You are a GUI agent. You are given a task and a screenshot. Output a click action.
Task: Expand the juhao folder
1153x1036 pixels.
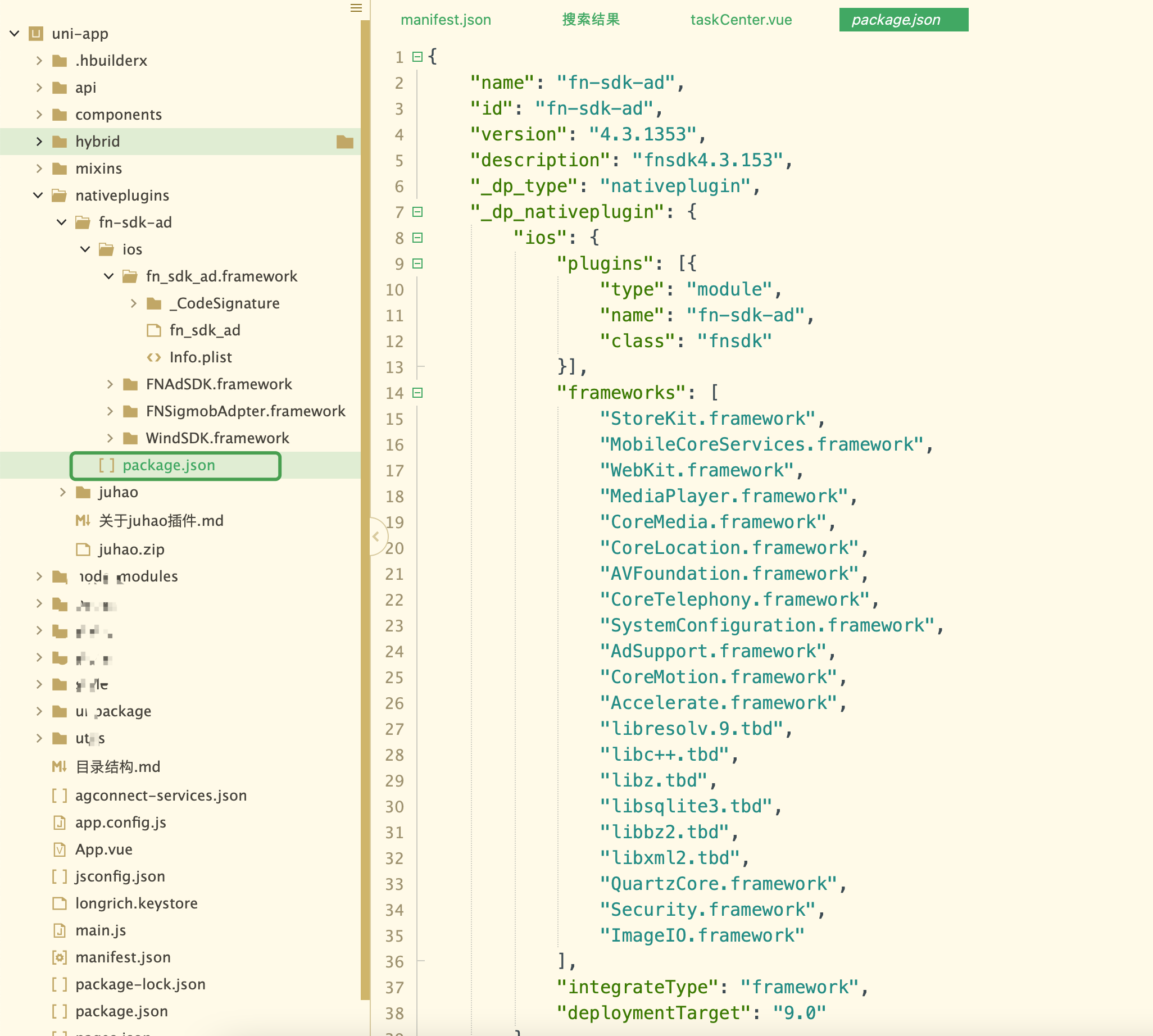tap(62, 492)
